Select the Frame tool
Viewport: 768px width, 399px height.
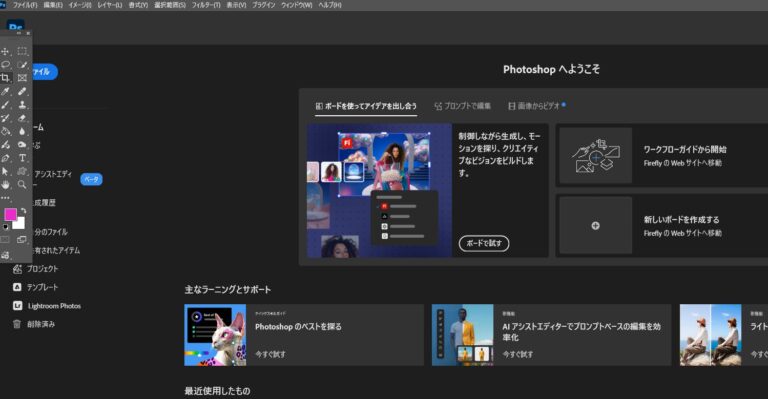click(x=22, y=77)
